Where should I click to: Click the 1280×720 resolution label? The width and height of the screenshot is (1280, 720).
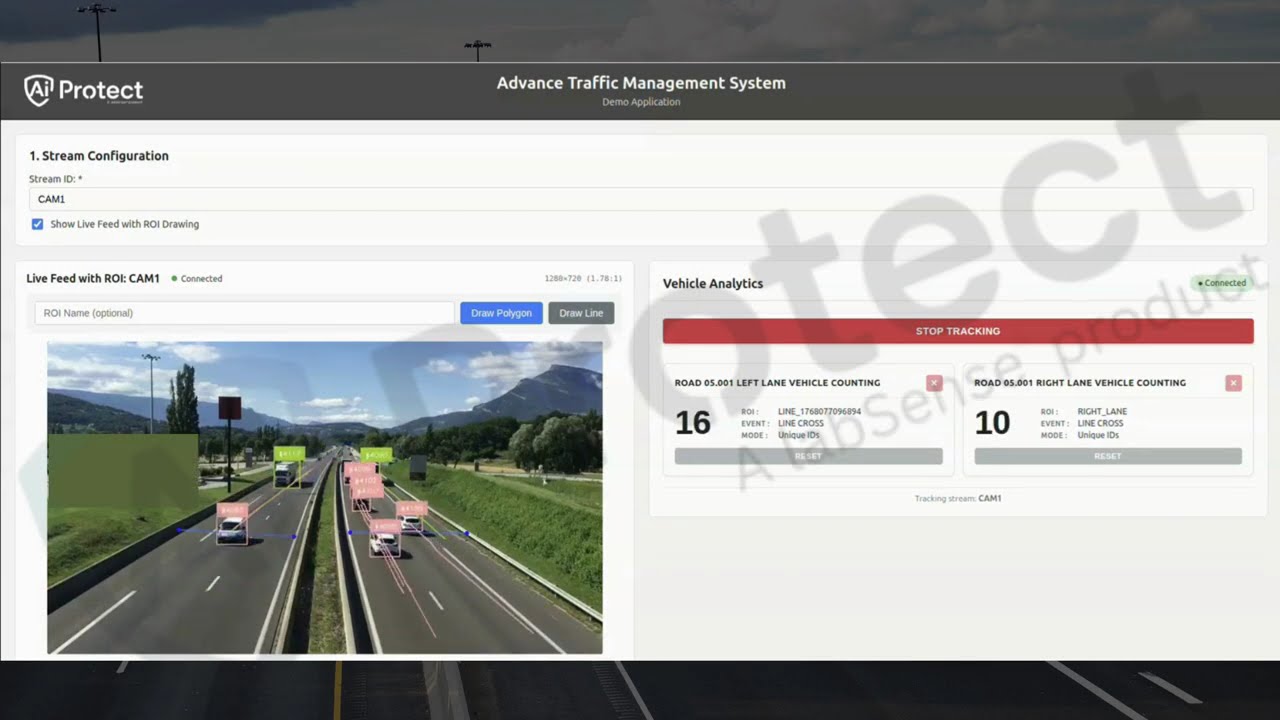point(583,279)
